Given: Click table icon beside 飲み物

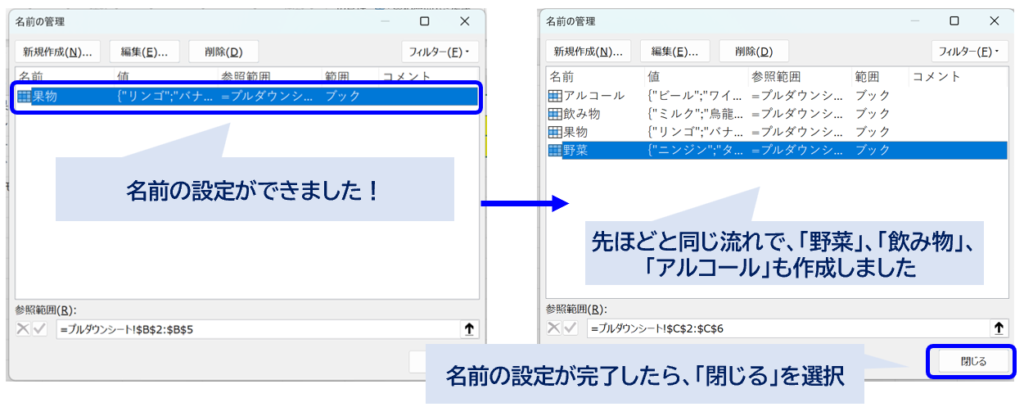Looking at the screenshot, I should [x=554, y=114].
